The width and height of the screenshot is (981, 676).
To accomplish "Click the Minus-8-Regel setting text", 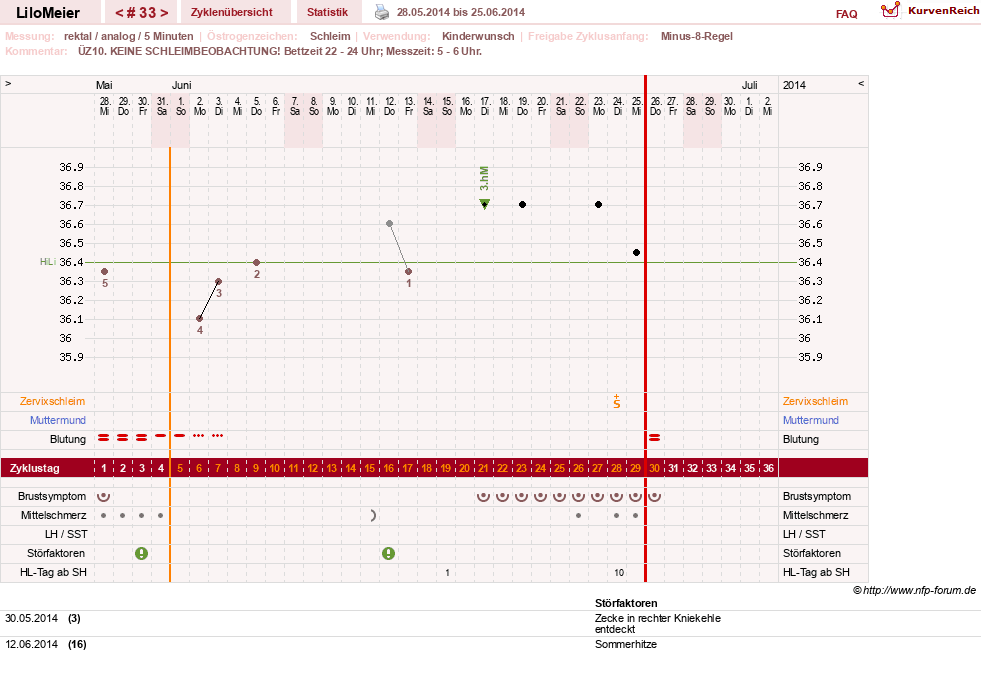I will click(696, 36).
